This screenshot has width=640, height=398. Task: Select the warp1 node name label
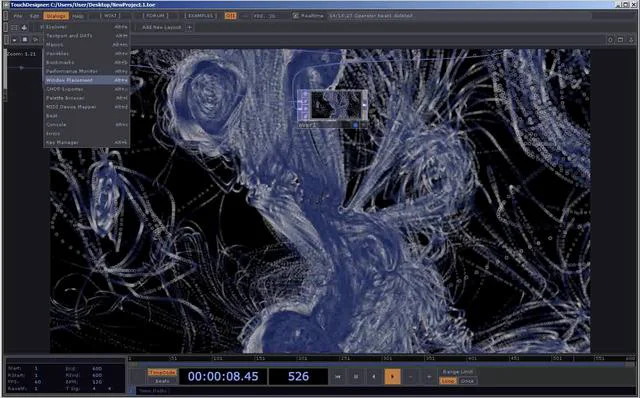coord(307,125)
